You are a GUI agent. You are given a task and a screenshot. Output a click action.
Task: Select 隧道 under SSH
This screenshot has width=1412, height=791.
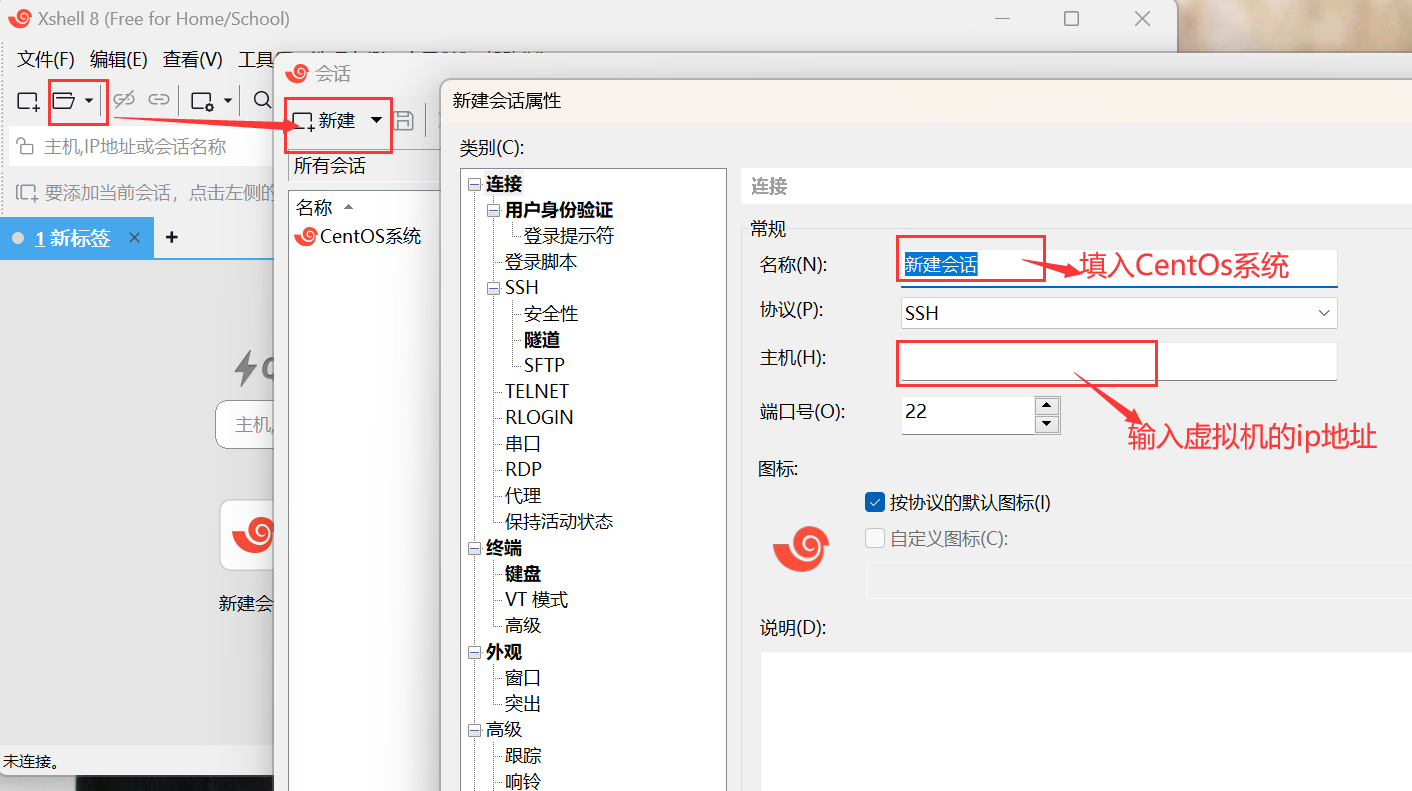[542, 340]
